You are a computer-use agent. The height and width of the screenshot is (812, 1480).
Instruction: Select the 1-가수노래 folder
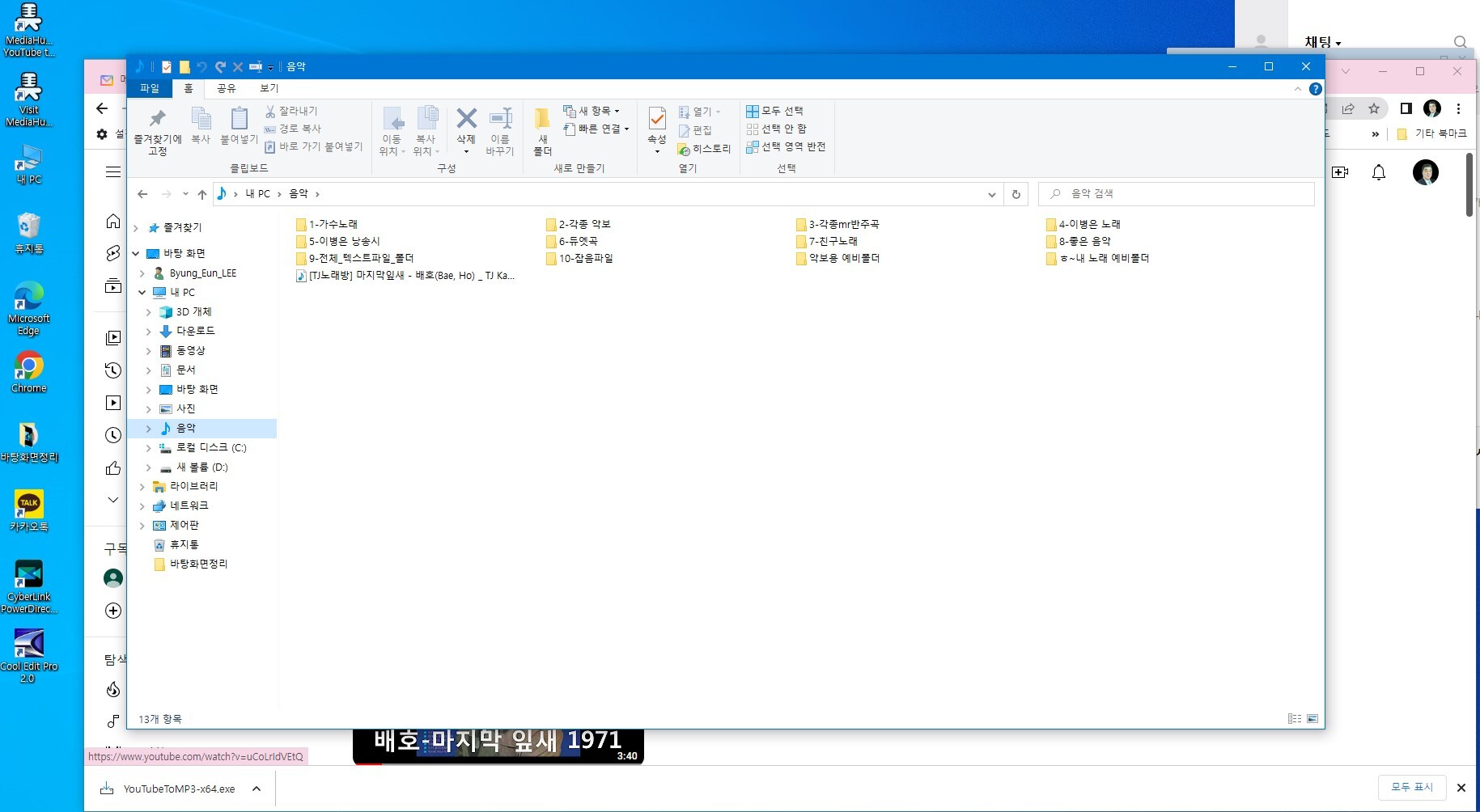tap(326, 224)
